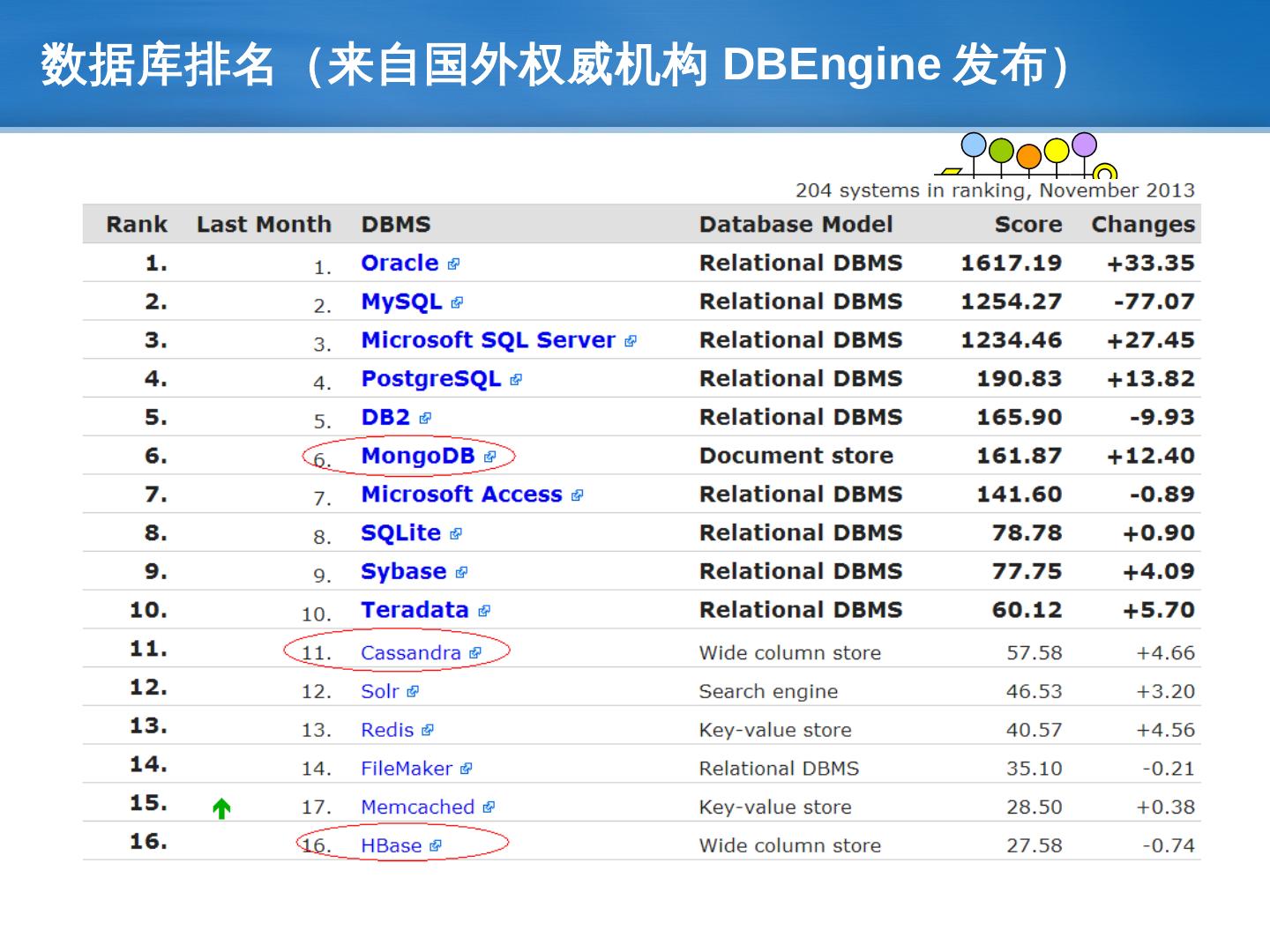This screenshot has width=1270, height=952.
Task: Click the external link icon next to DB2
Action: (425, 419)
